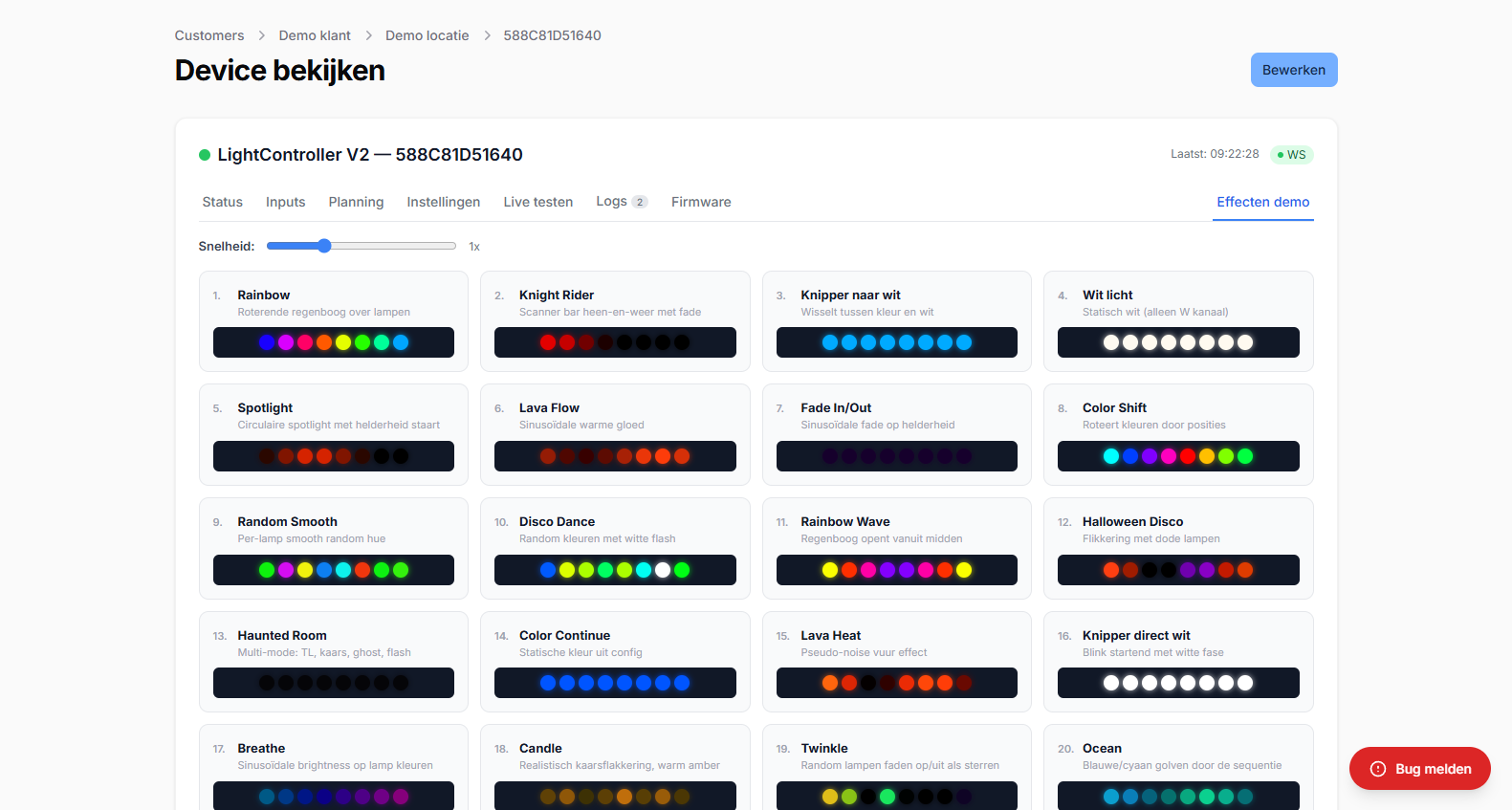Open the Demo locatie breadcrumb link
The height and width of the screenshot is (810, 1512).
coord(427,35)
